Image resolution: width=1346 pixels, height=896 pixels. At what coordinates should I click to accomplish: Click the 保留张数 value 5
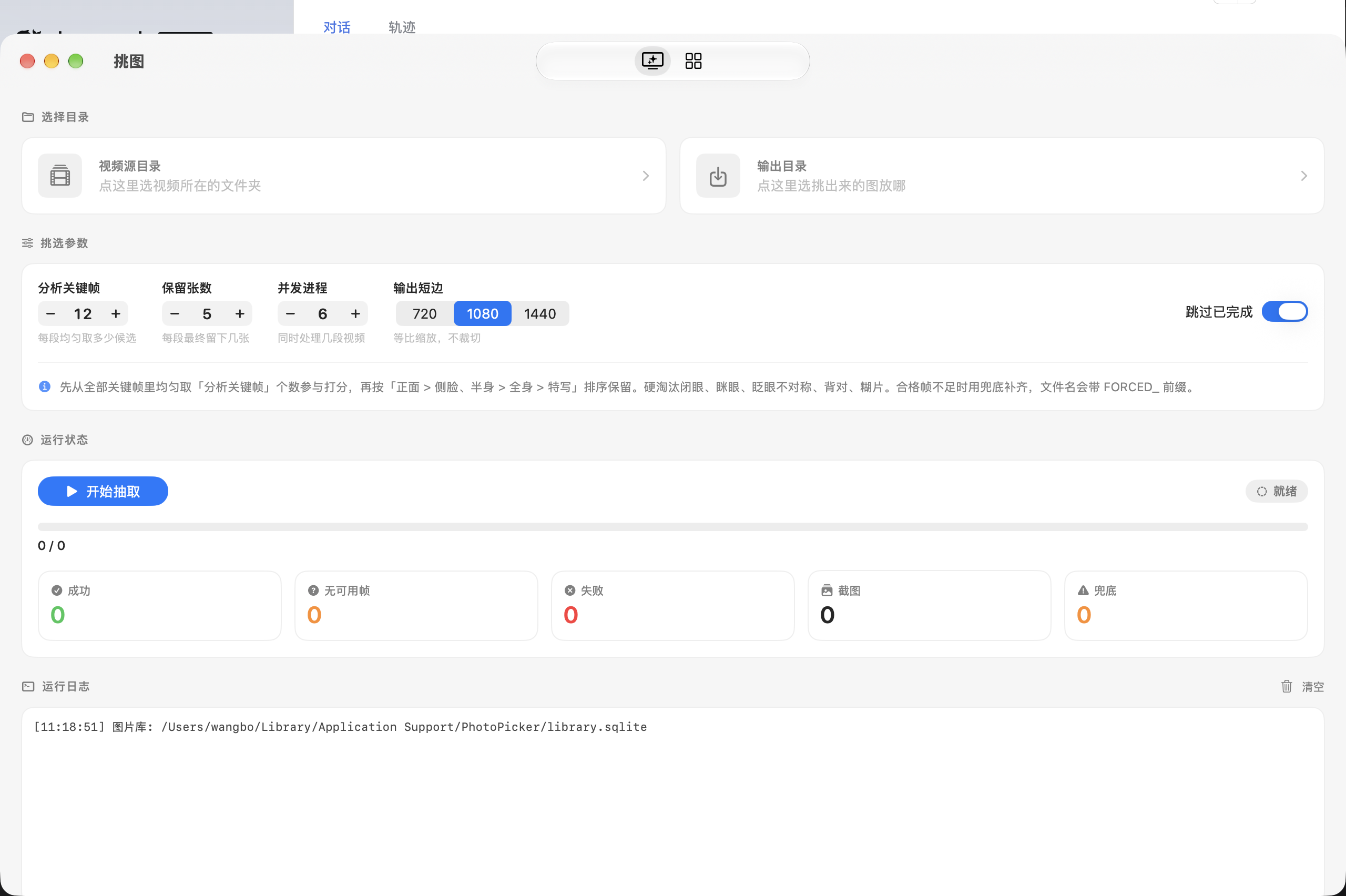(x=207, y=313)
